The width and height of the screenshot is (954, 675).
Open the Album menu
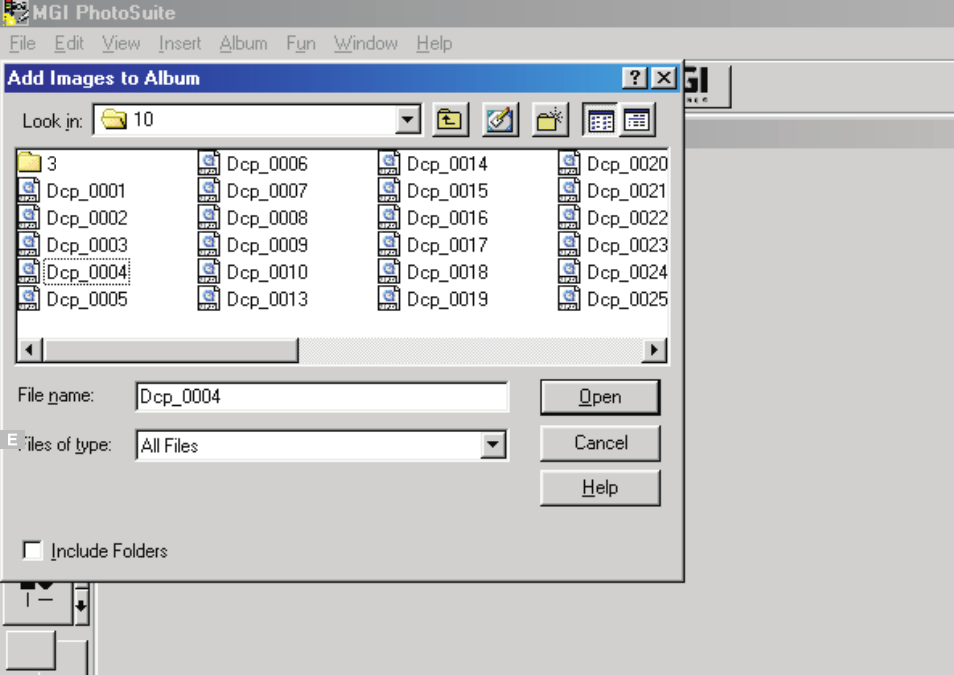tap(243, 43)
